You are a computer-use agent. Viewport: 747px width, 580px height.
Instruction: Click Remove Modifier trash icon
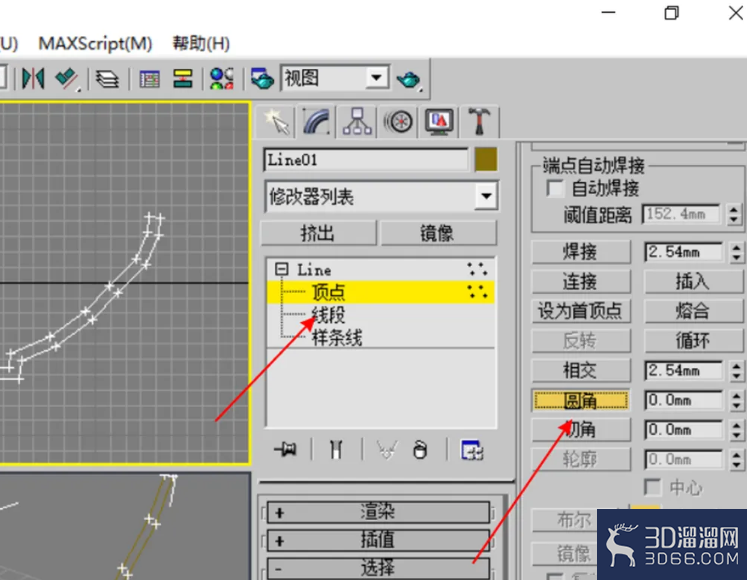(420, 449)
